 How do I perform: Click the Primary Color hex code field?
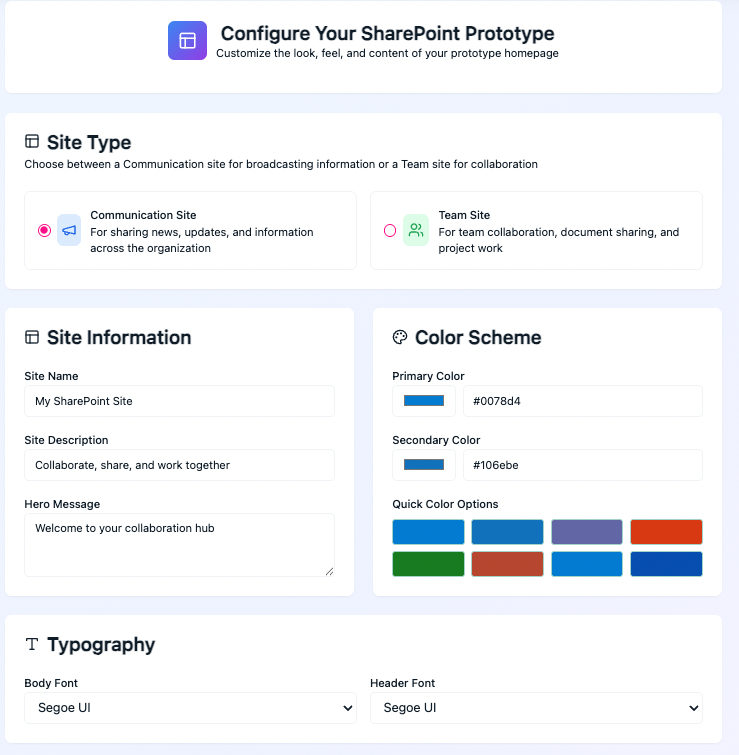point(582,401)
